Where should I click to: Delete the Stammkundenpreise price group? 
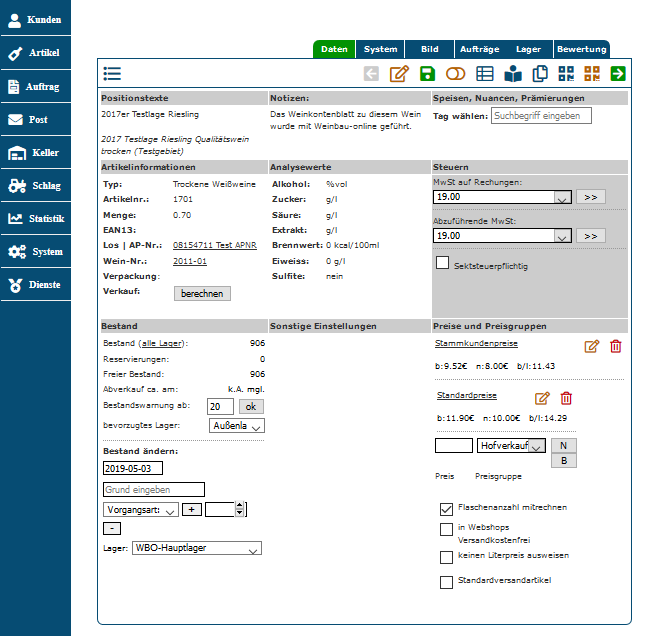point(615,346)
